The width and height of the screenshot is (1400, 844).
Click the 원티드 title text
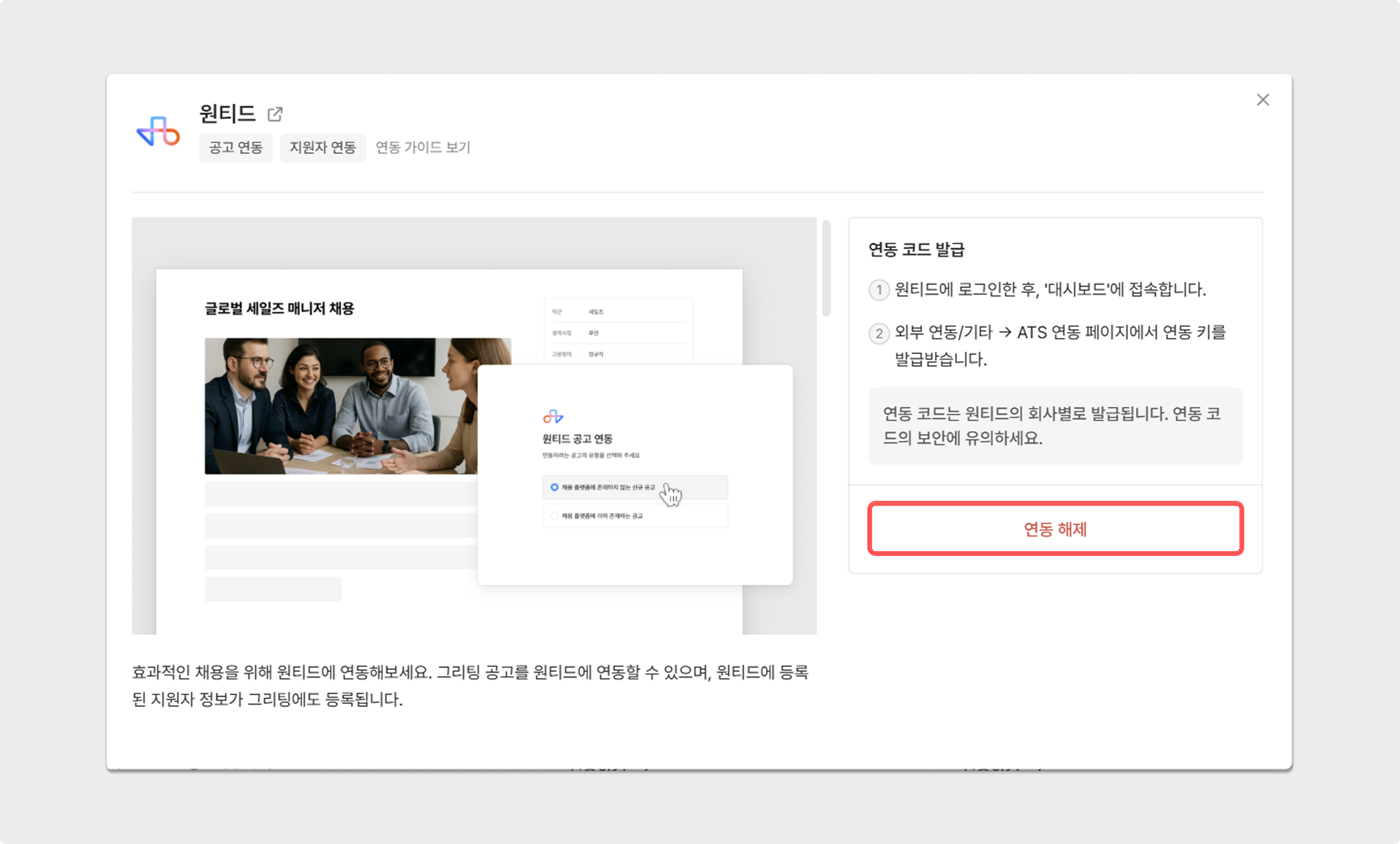[227, 113]
